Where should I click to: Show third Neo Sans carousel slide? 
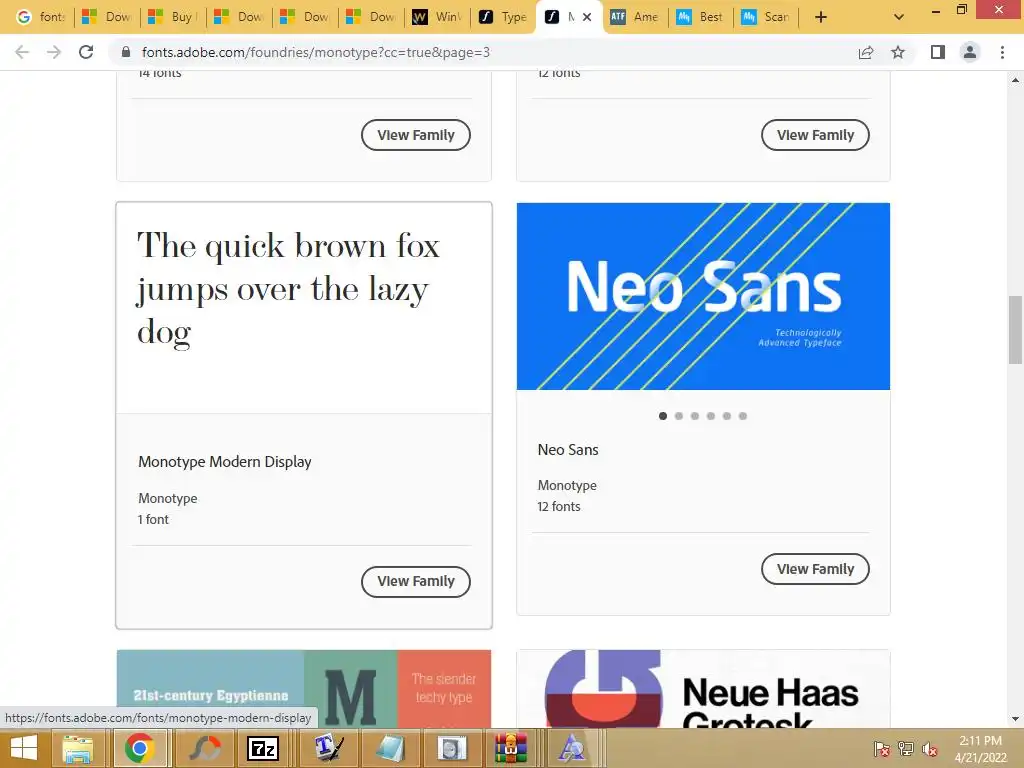695,416
